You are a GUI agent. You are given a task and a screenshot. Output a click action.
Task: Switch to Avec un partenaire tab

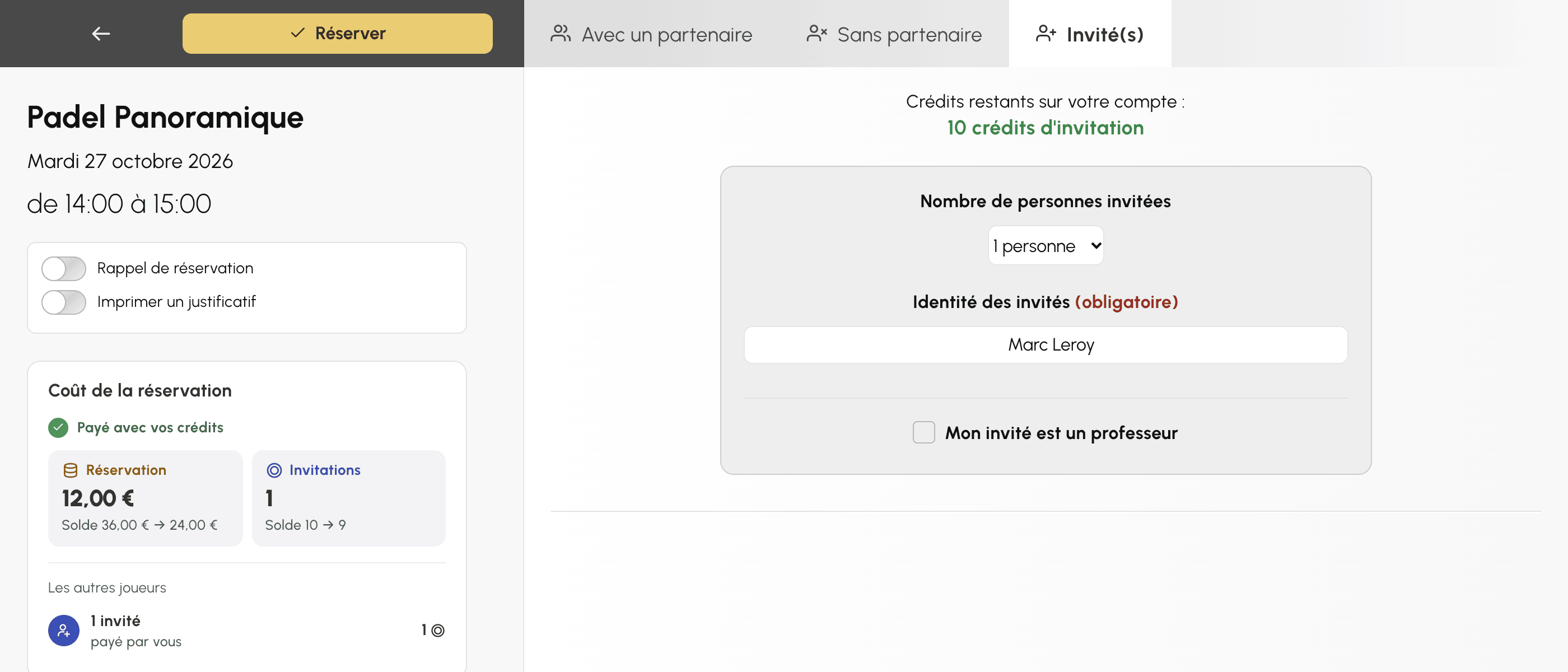[x=651, y=34]
